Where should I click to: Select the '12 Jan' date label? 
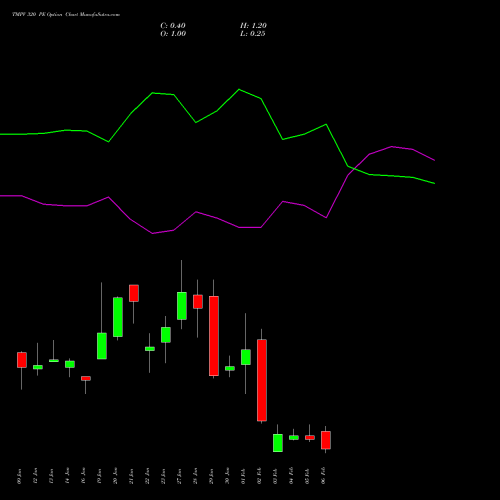(35, 476)
